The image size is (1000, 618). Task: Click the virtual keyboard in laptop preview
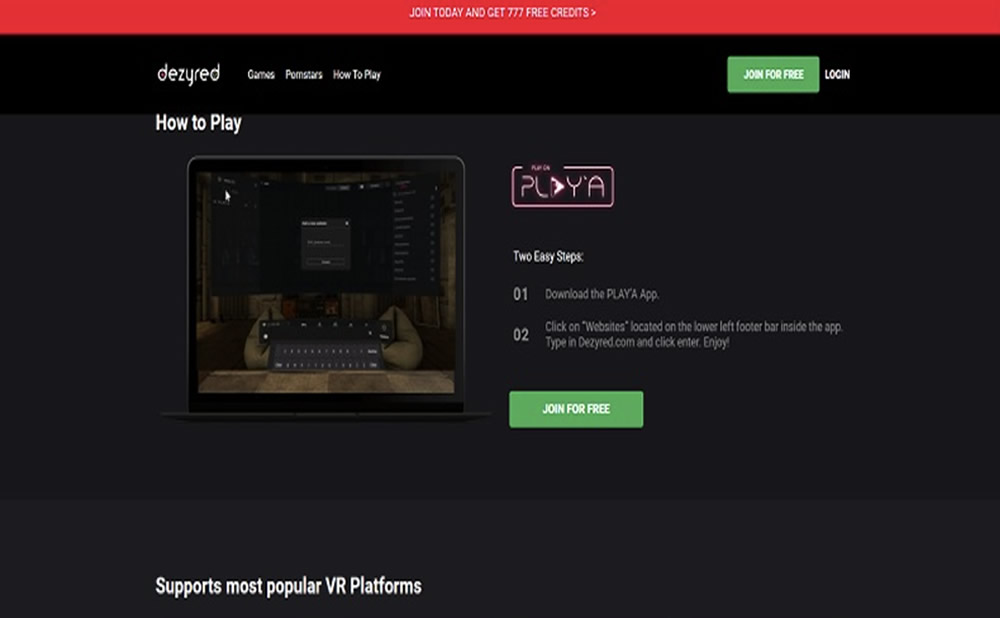324,355
